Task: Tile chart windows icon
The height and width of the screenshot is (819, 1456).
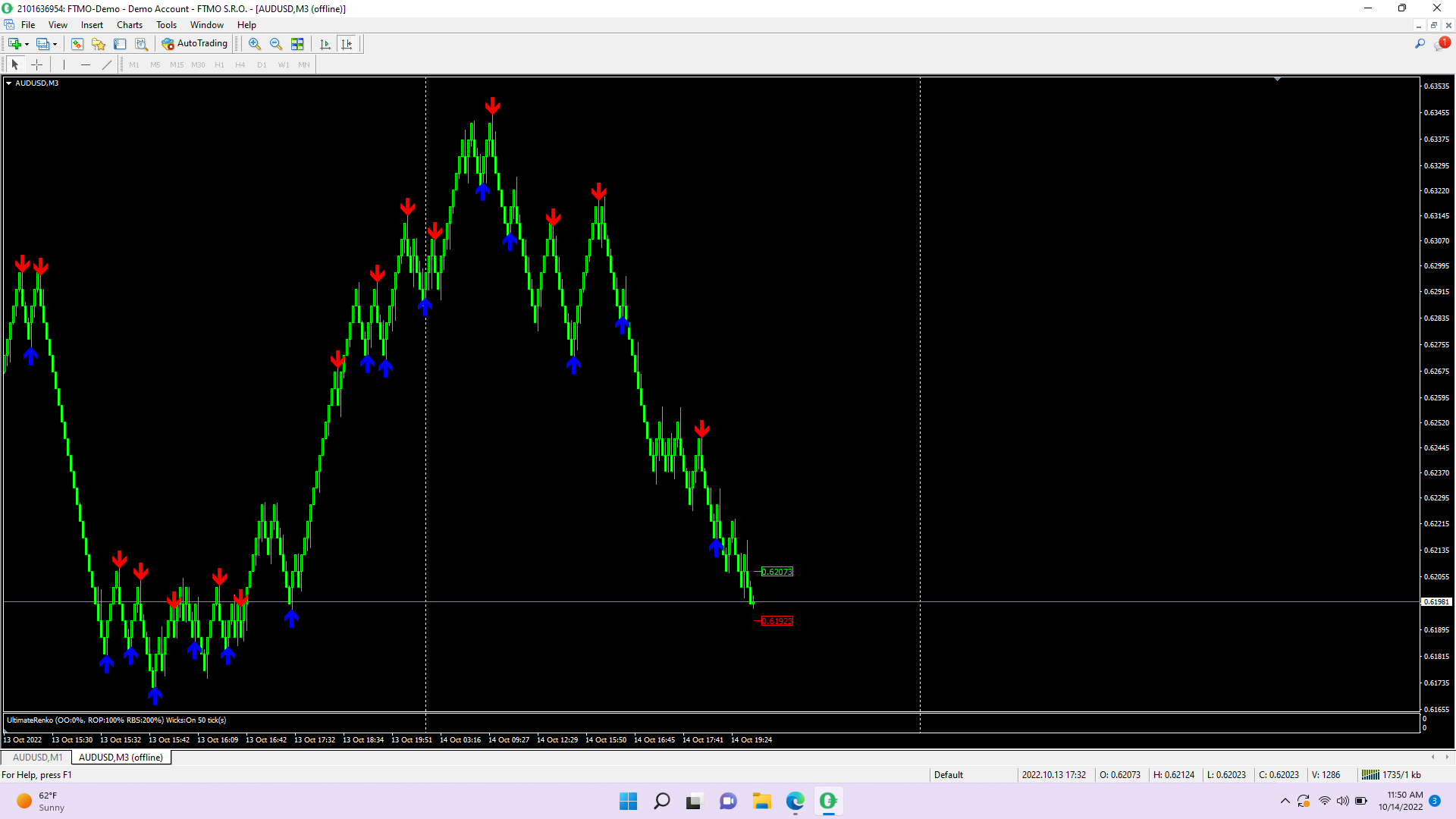Action: [x=297, y=44]
